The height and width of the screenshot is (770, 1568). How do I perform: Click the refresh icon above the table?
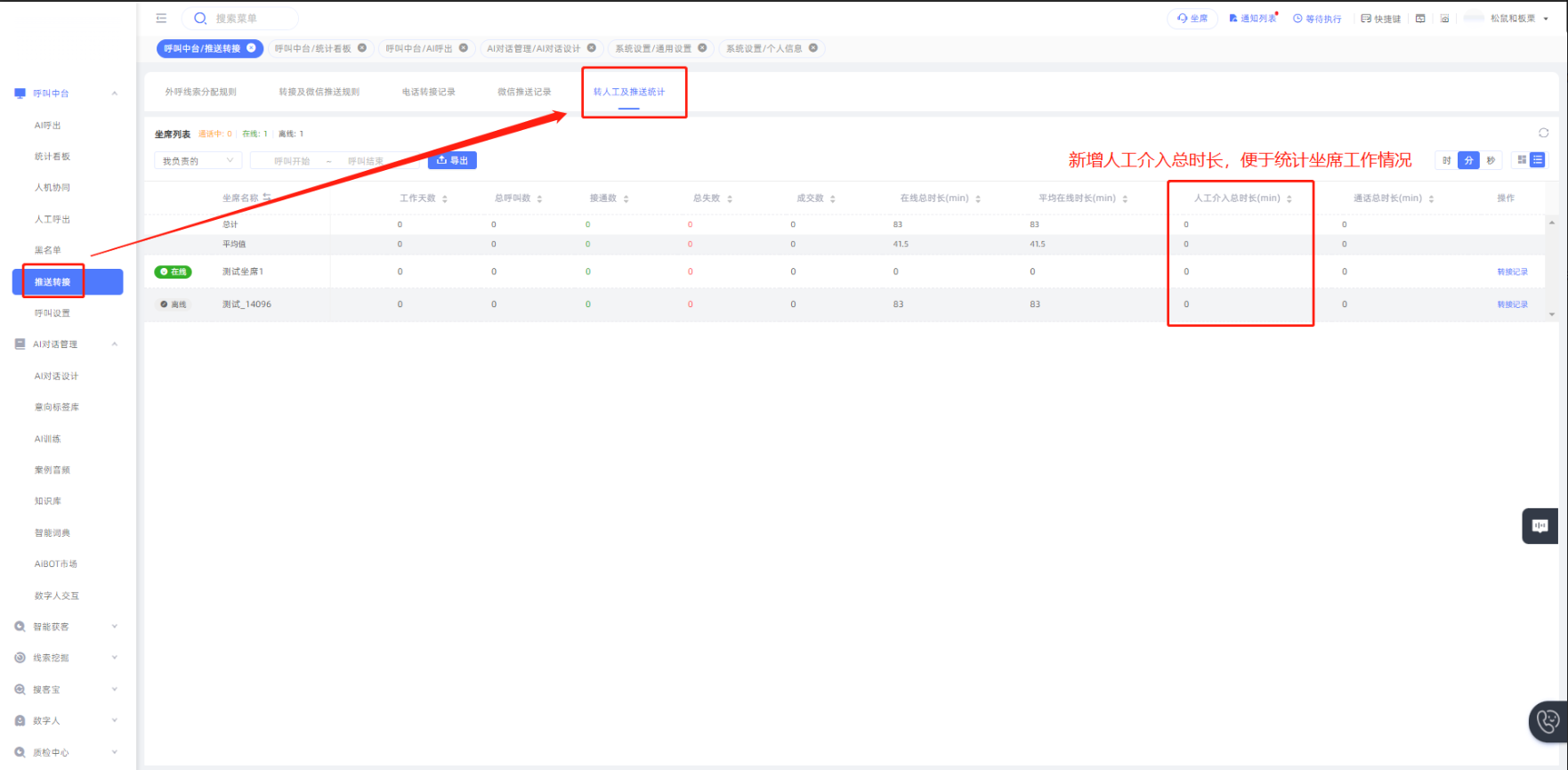point(1543,133)
